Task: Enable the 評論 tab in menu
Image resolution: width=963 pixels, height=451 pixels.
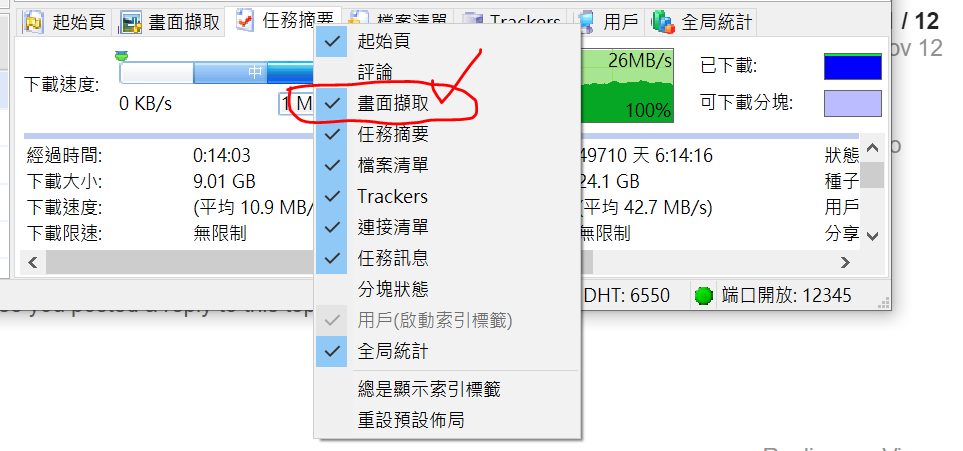Action: tap(448, 73)
